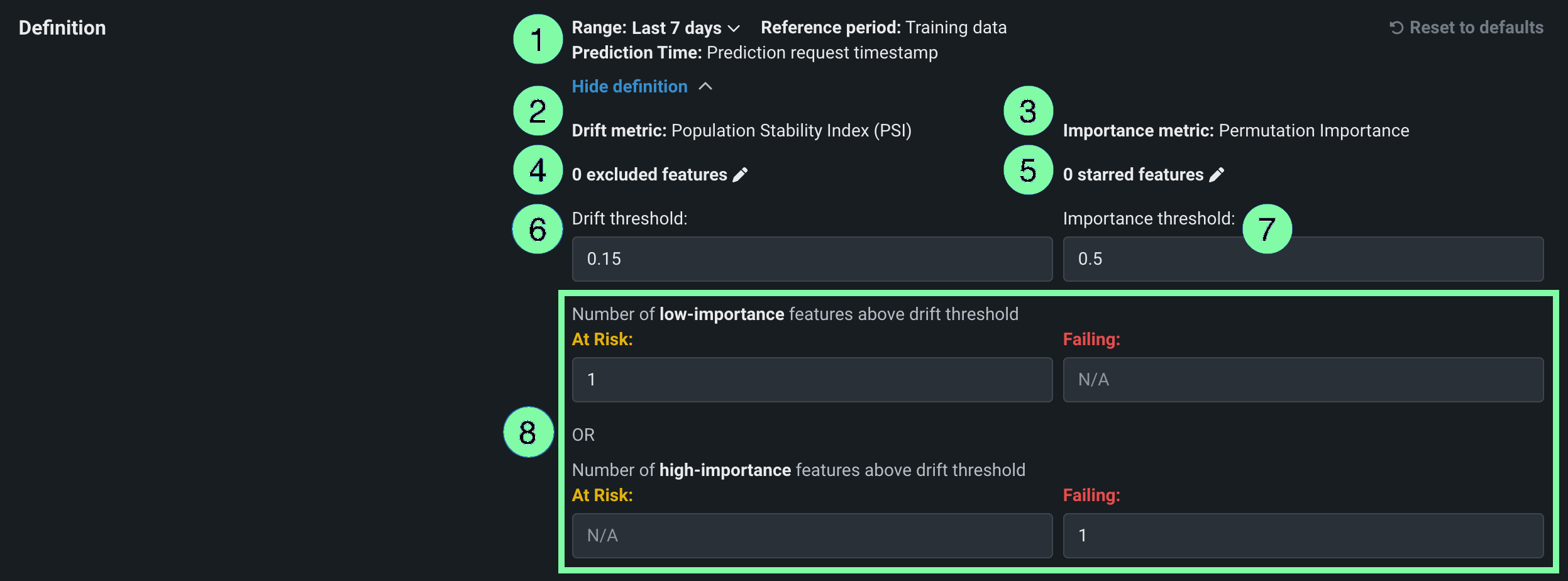
Task: Click the pencil icon beside excluded features
Action: (741, 175)
